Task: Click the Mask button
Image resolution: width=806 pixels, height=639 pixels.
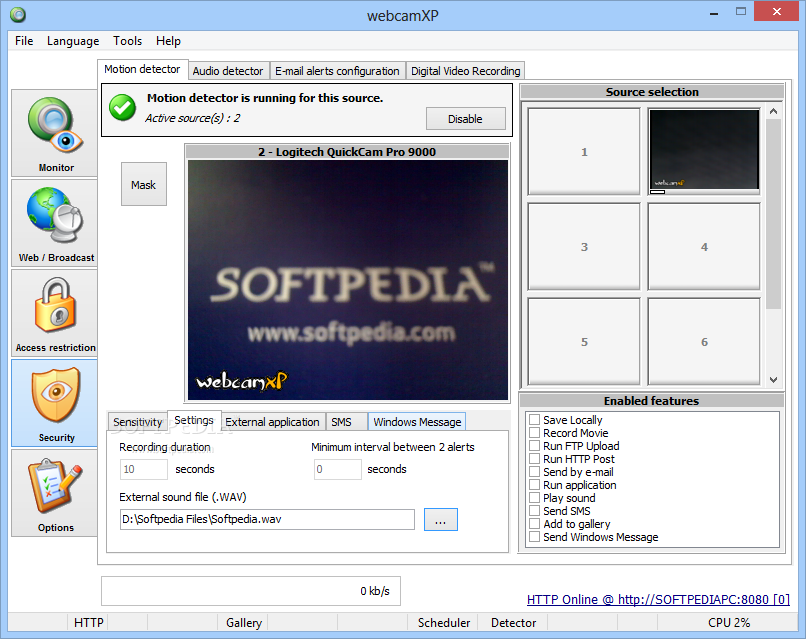Action: tap(143, 185)
